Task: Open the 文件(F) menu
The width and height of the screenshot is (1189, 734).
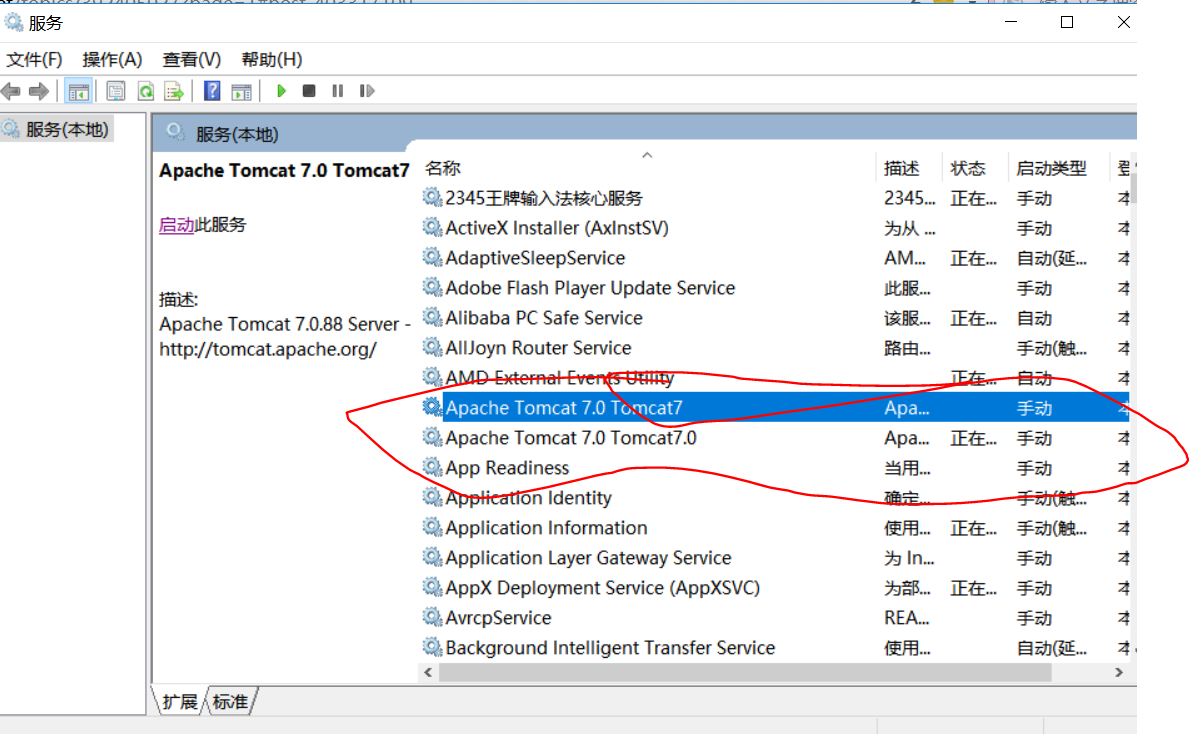Action: click(x=34, y=59)
